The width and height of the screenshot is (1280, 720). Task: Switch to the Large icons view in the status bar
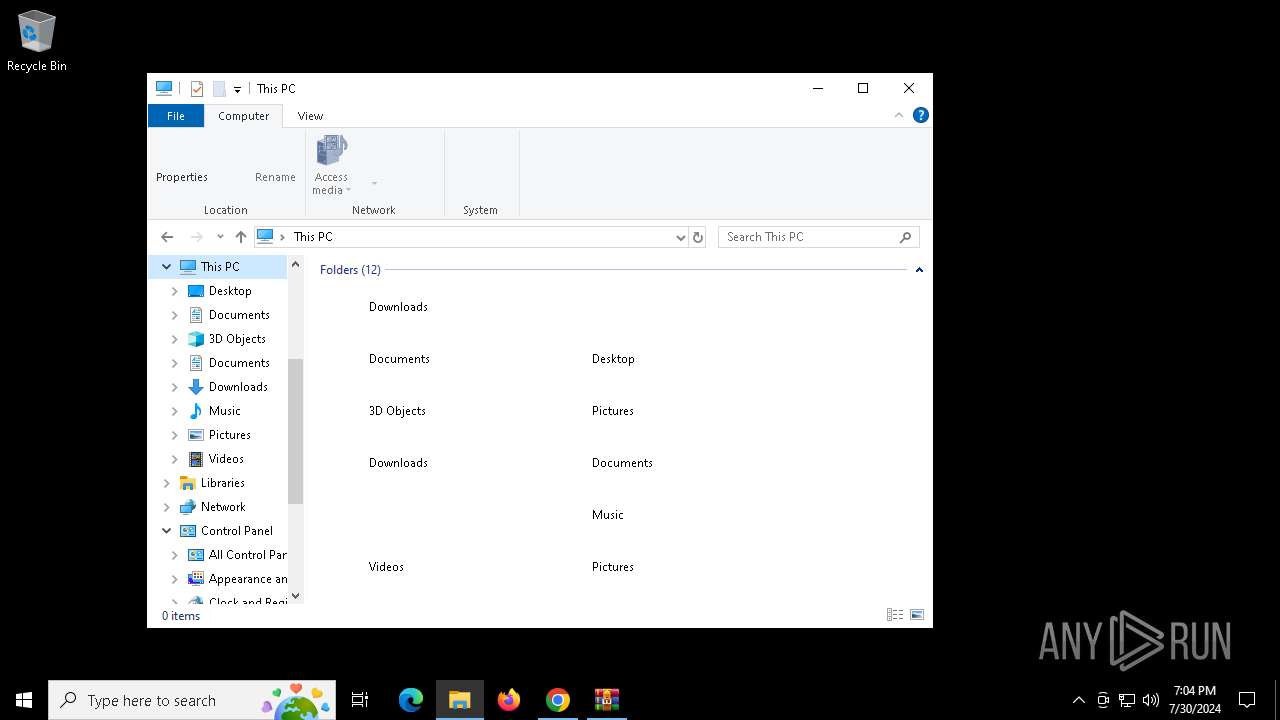coord(917,615)
